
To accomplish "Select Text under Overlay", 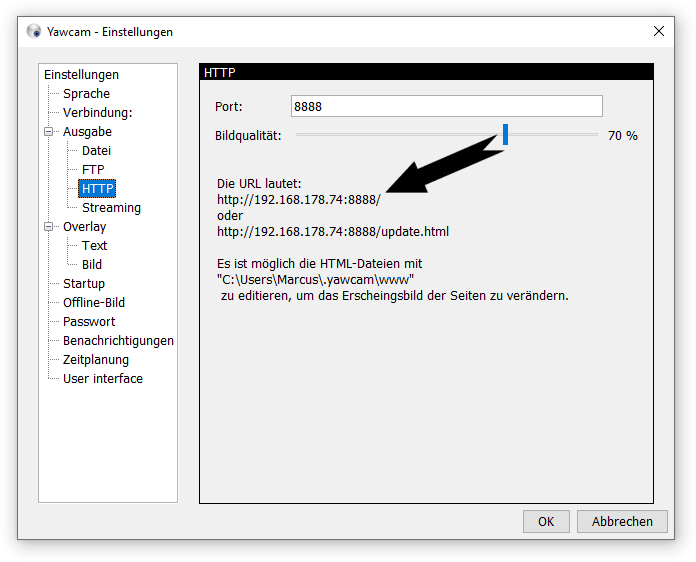I will (x=94, y=246).
